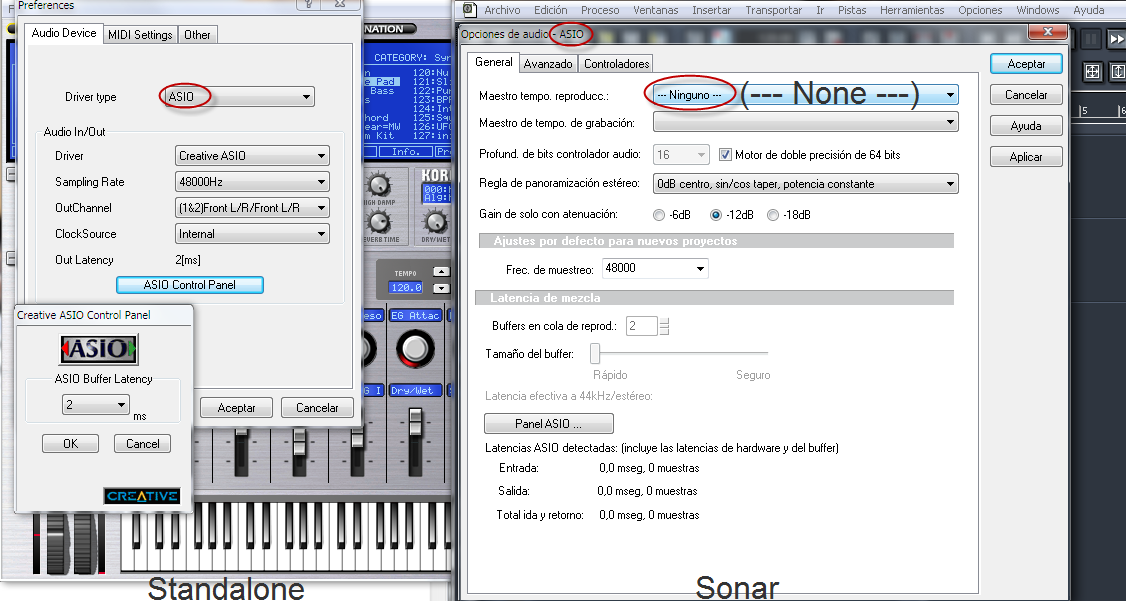The height and width of the screenshot is (601, 1126).
Task: Open the Regla de panoramización estéreo dropdown
Action: pos(805,184)
